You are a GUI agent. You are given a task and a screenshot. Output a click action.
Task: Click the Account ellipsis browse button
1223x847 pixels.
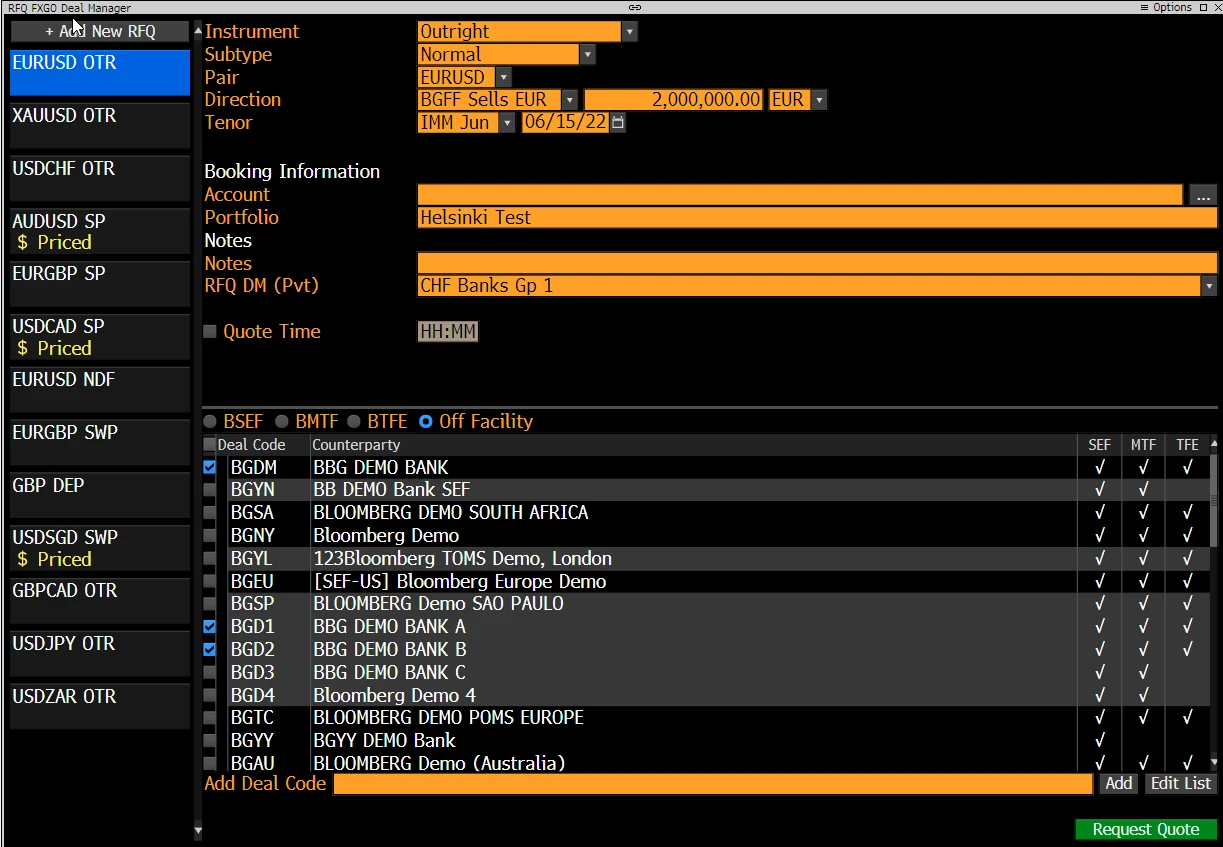tap(1203, 195)
